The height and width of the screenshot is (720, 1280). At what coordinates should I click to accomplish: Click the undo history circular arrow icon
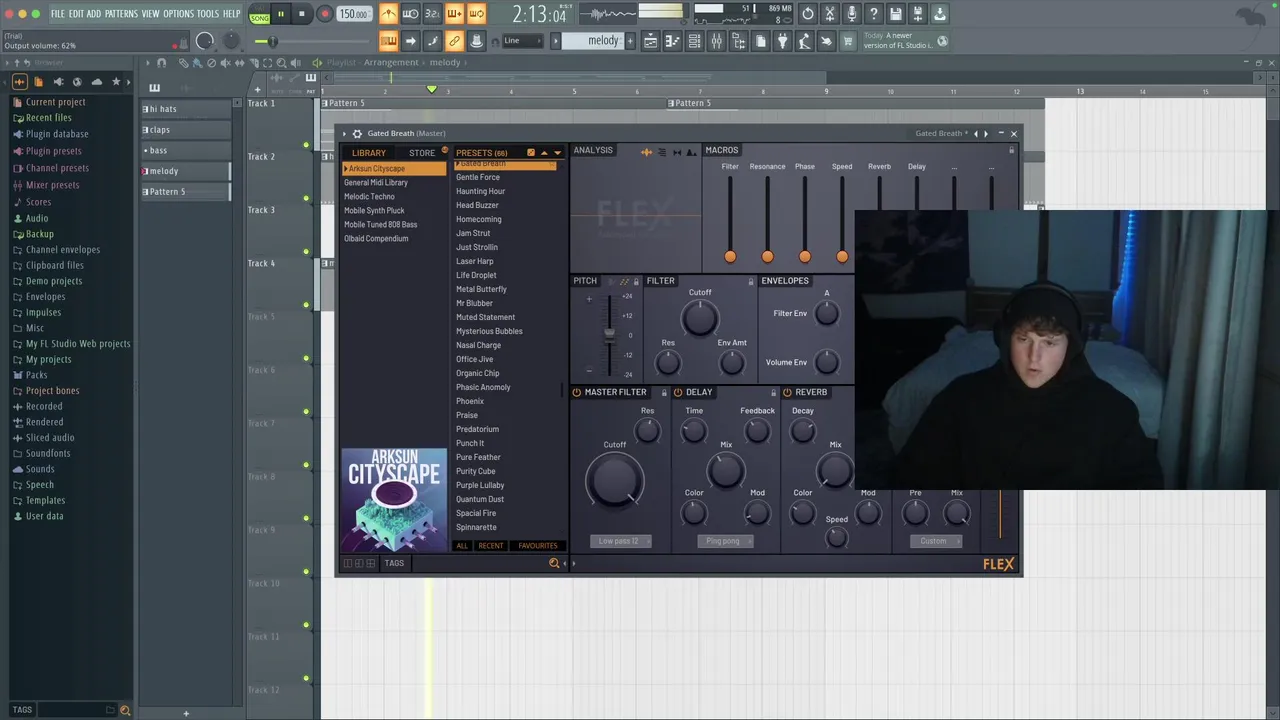[808, 14]
